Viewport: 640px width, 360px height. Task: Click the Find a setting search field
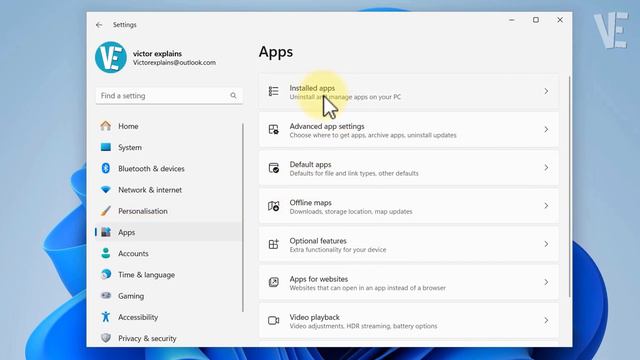(x=169, y=96)
